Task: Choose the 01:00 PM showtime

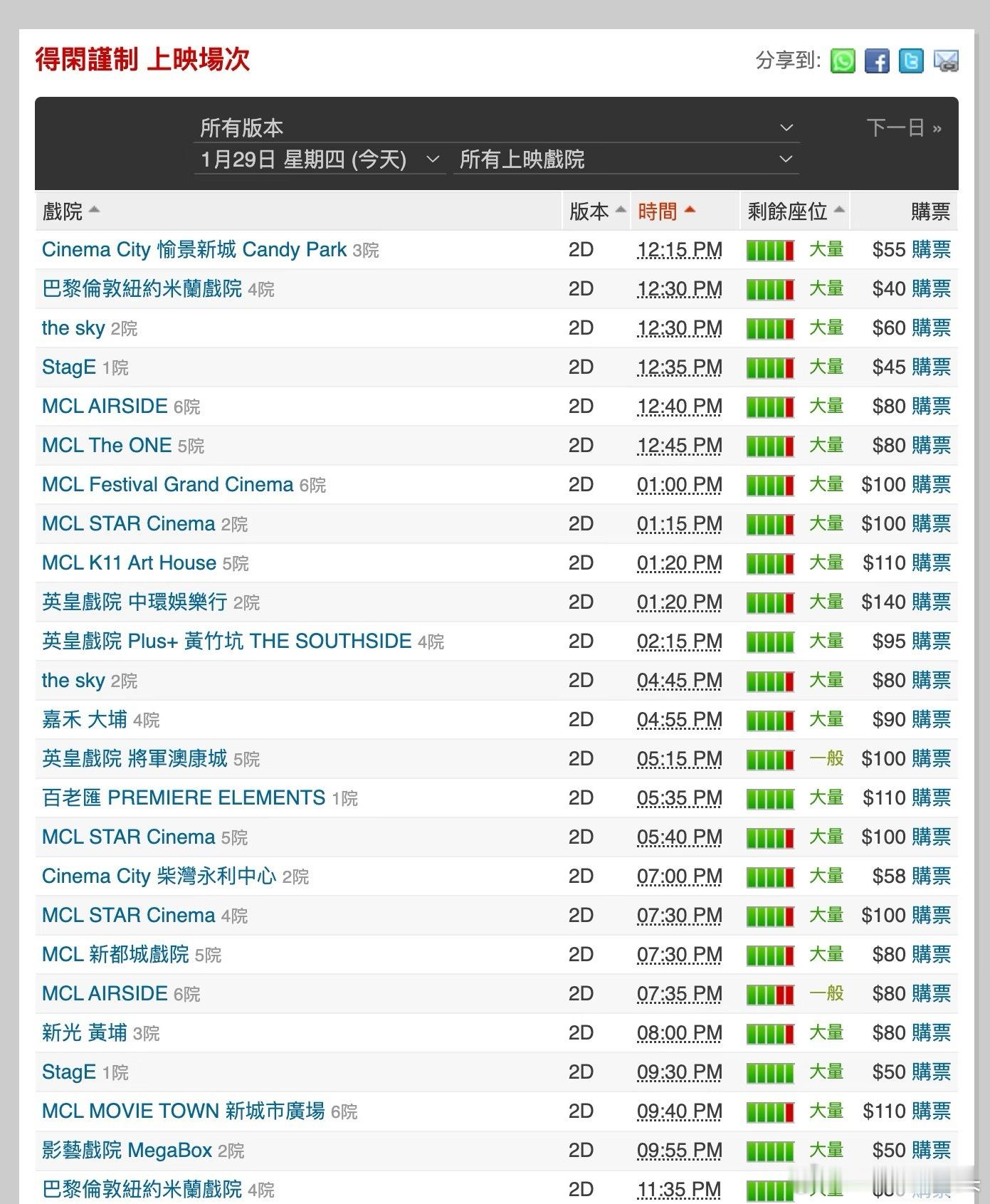Action: [680, 485]
